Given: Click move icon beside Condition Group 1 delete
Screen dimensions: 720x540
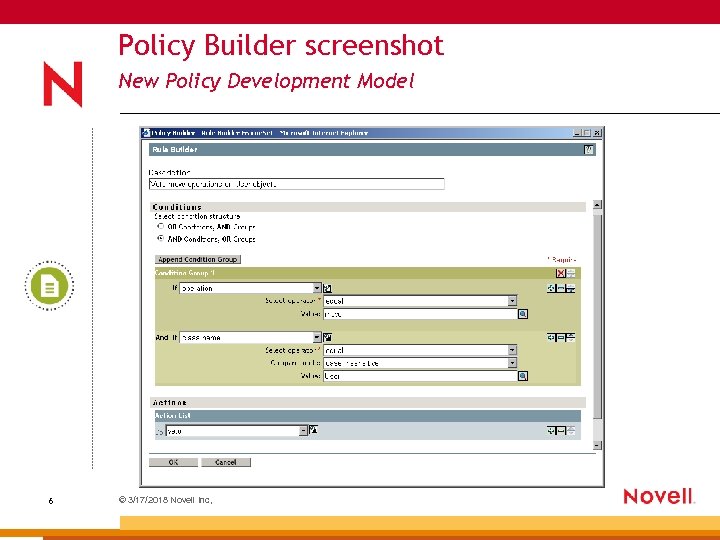Looking at the screenshot, I should (x=571, y=274).
